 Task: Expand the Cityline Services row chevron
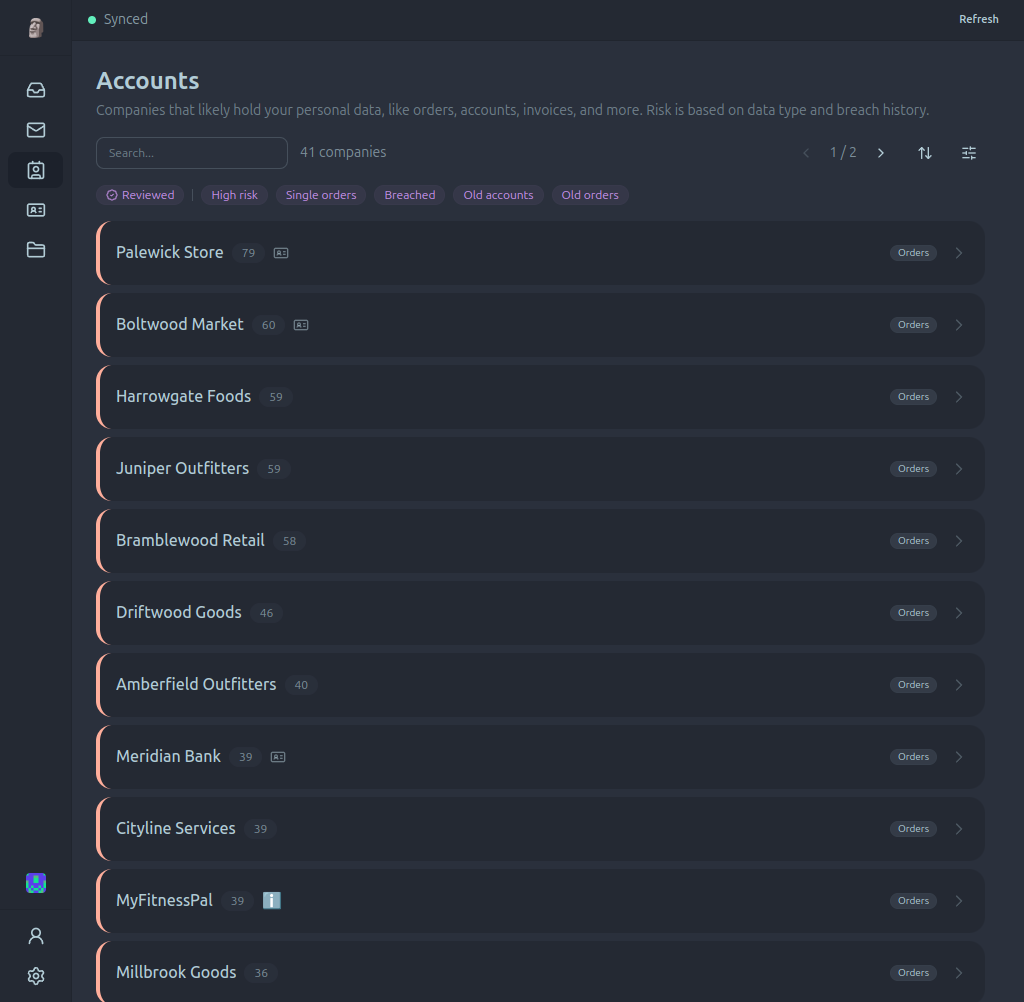(x=959, y=829)
